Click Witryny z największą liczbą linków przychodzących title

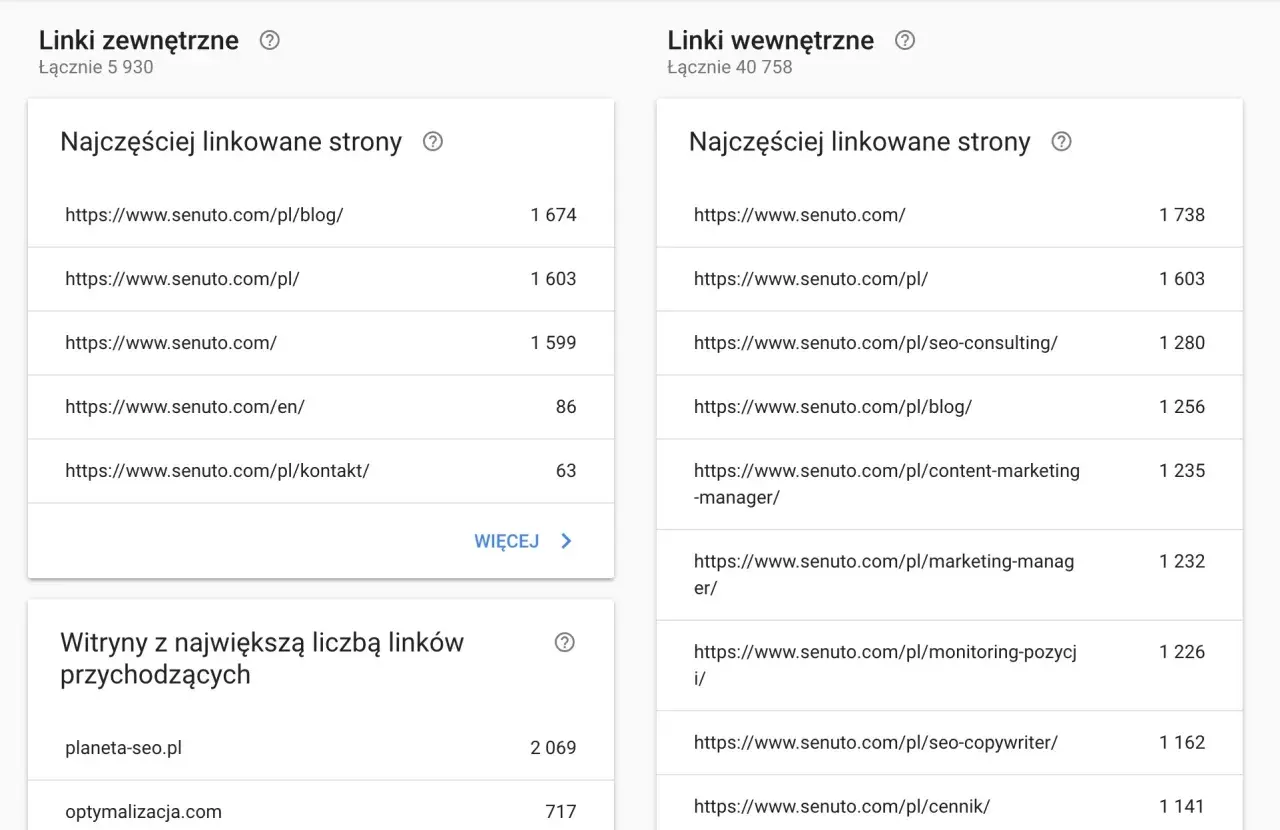coord(262,658)
